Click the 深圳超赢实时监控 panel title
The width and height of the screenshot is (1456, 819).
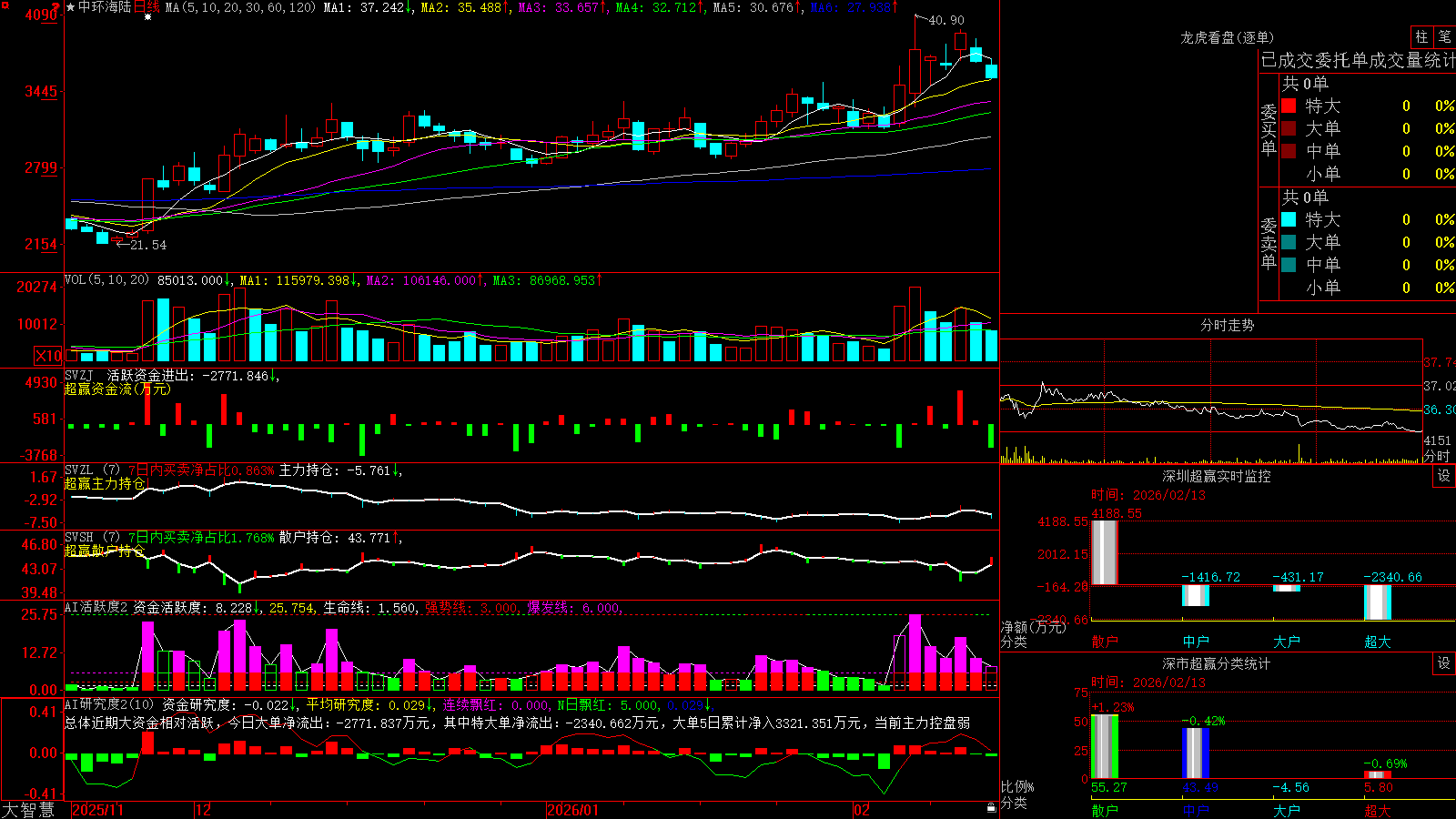pyautogui.click(x=1216, y=476)
